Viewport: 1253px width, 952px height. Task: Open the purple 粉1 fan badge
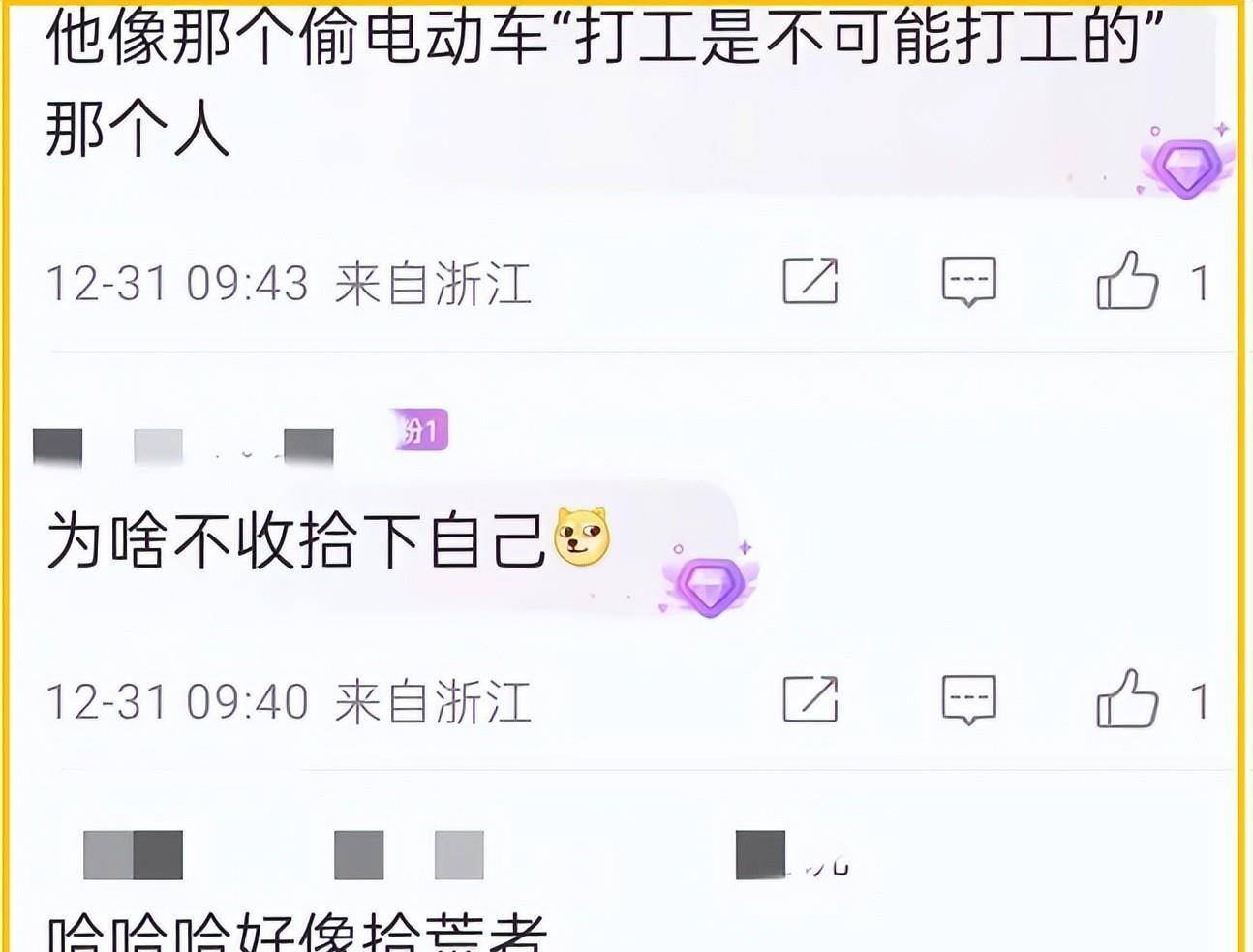click(420, 430)
